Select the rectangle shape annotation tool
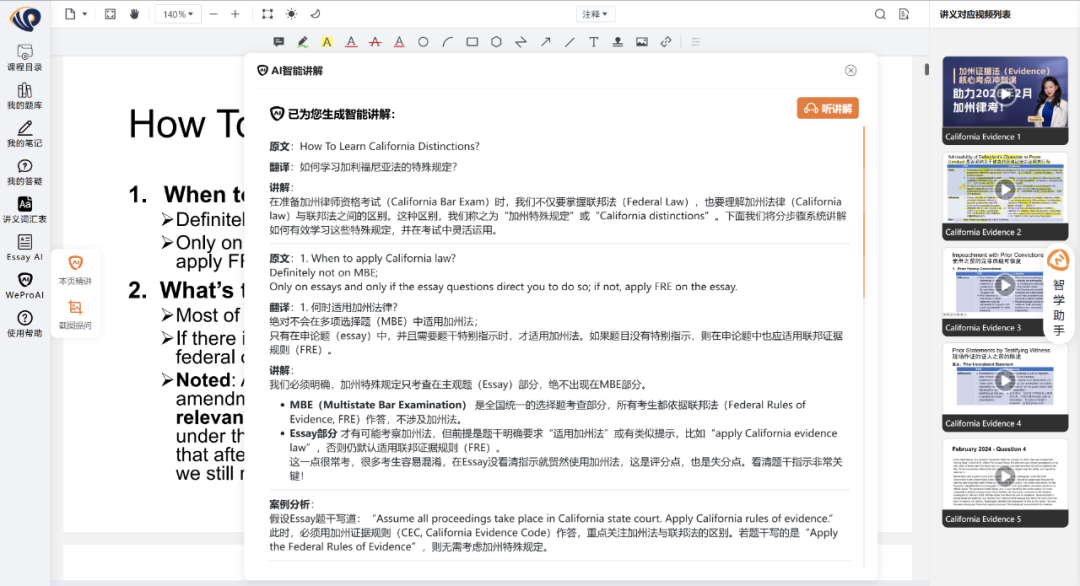Screen dimensions: 1080x586 click(471, 42)
